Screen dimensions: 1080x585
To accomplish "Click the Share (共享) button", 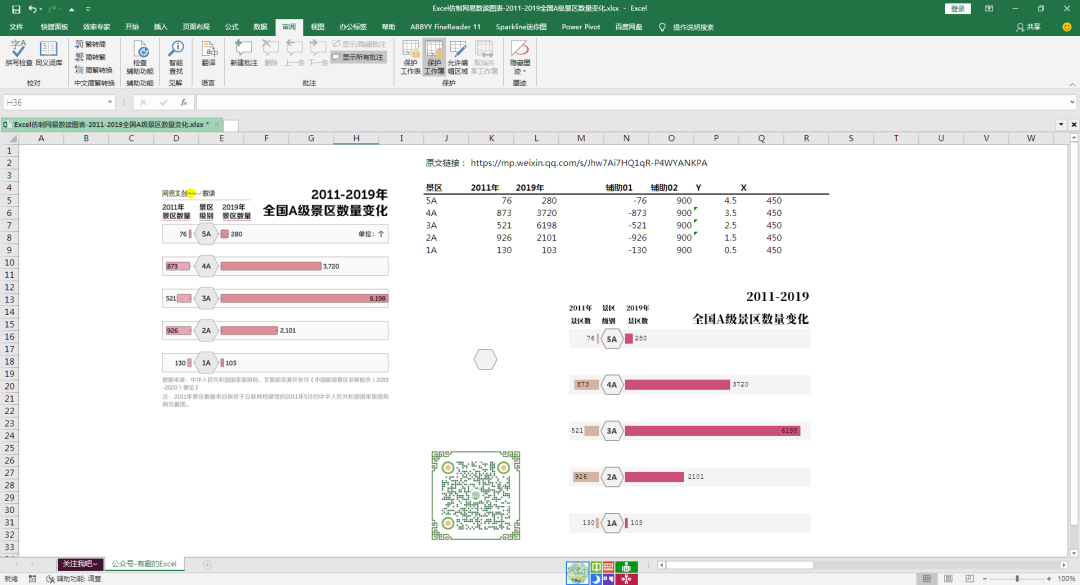I will [x=1028, y=27].
